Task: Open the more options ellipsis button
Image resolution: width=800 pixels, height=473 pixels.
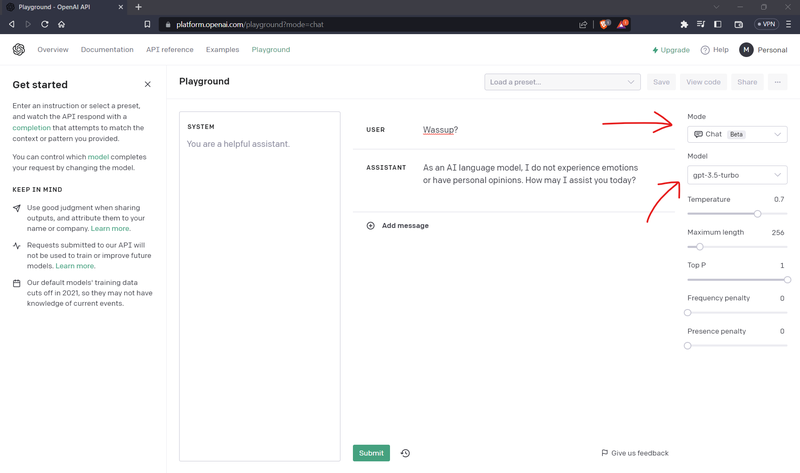Action: point(778,82)
